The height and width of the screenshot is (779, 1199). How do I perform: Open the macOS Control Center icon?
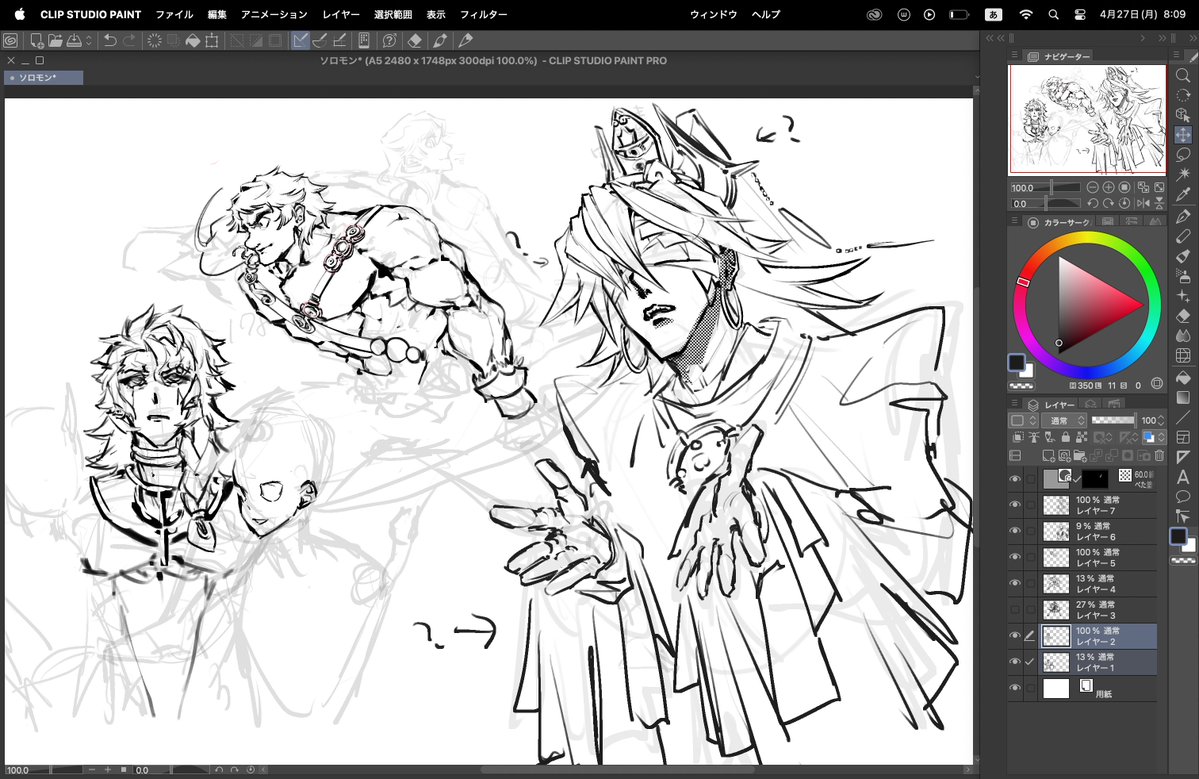[1080, 15]
